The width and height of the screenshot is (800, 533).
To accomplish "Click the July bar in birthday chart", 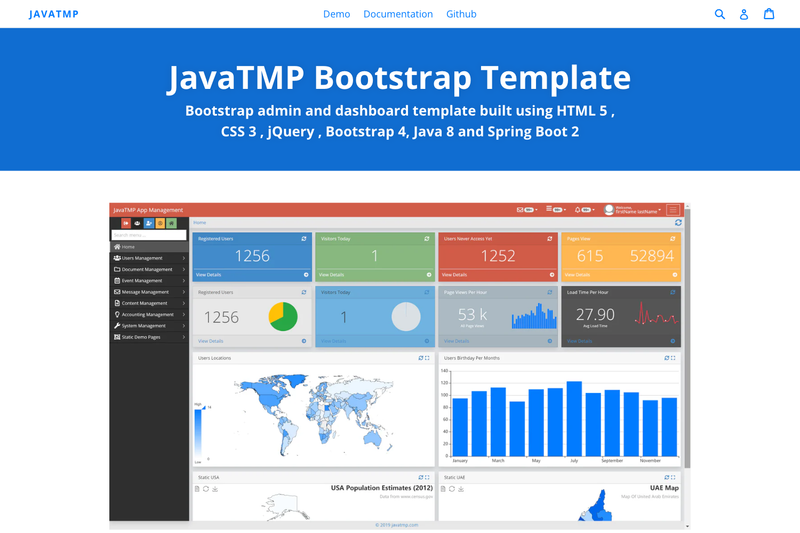I will (x=574, y=419).
